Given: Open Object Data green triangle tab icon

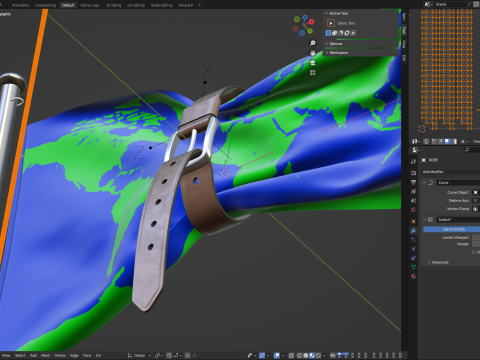Looking at the screenshot, I should click(x=413, y=267).
